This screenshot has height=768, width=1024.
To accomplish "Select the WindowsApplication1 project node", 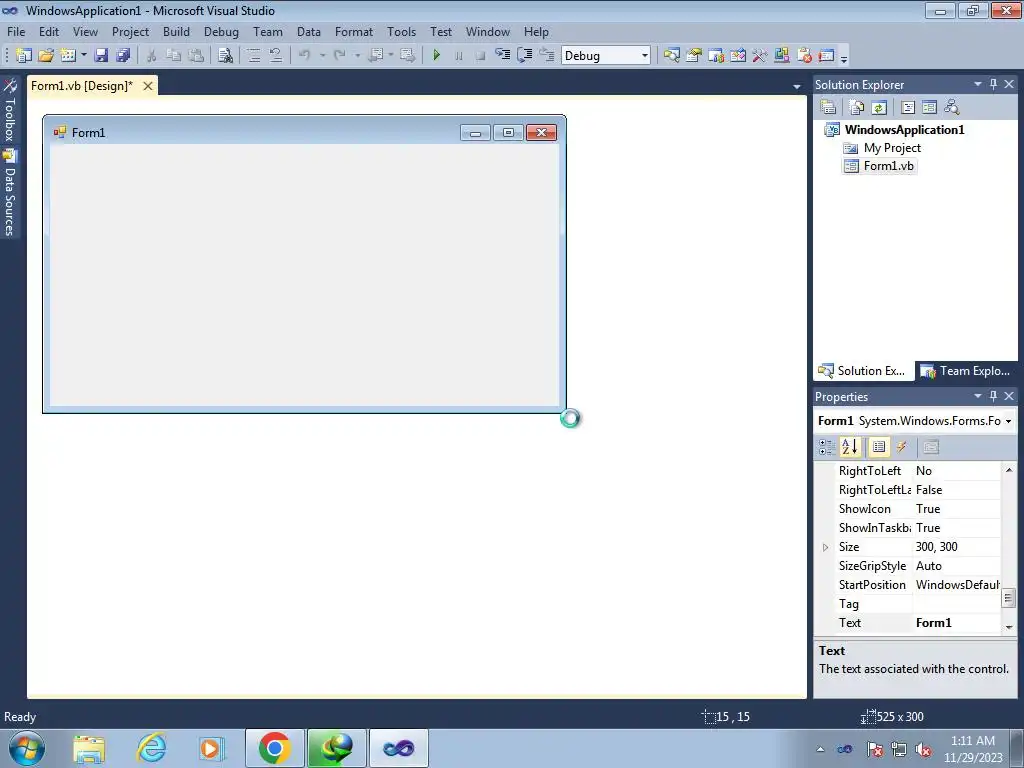I will click(x=904, y=129).
